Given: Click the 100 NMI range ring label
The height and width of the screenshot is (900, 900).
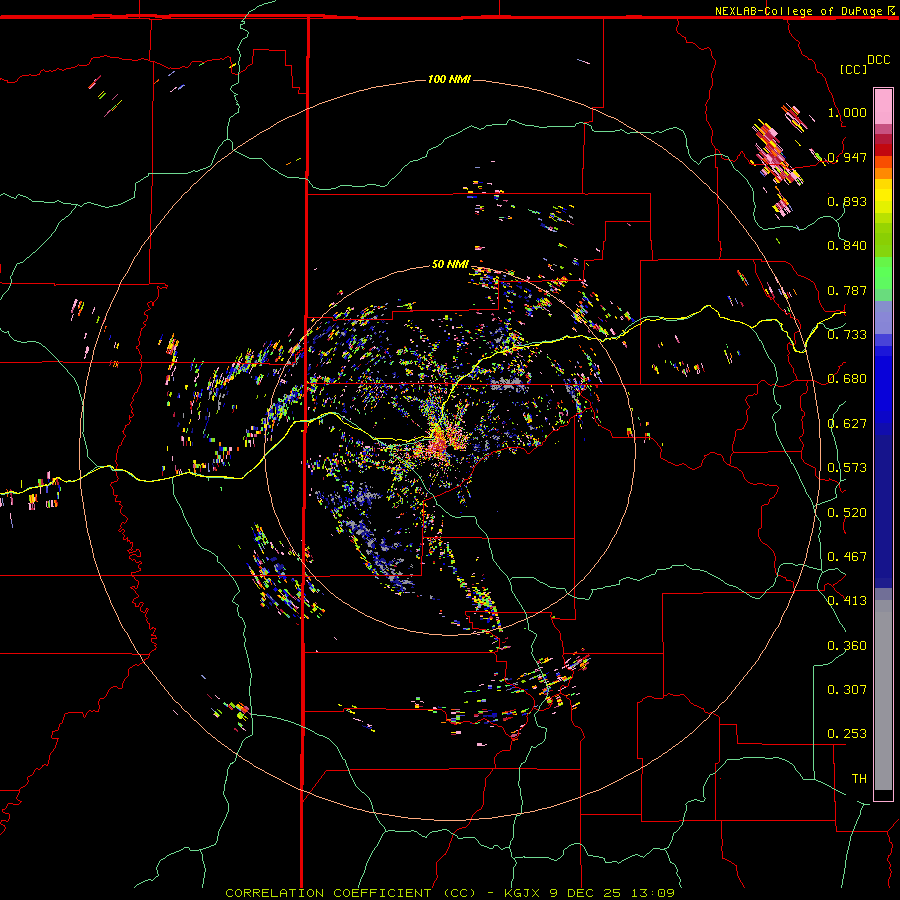Looking at the screenshot, I should point(449,79).
